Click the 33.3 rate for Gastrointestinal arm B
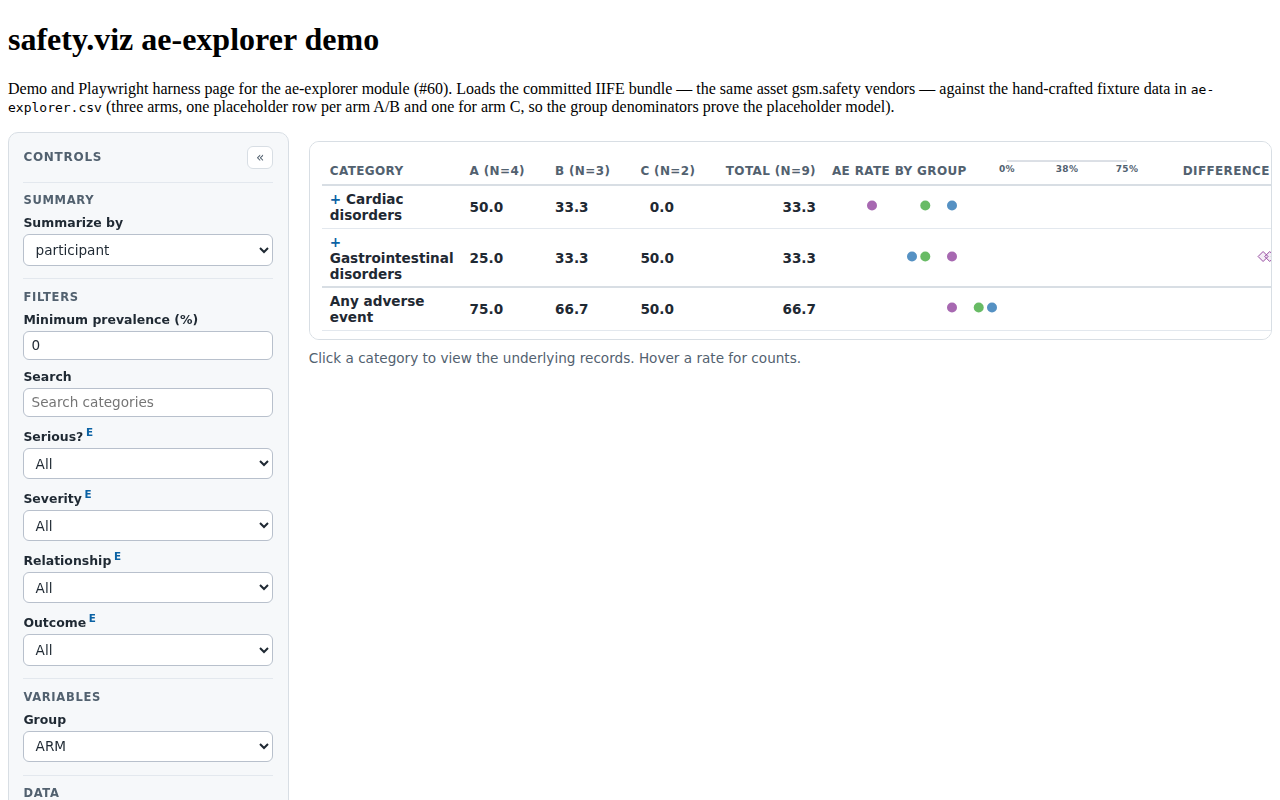1280x800 pixels. pos(572,258)
